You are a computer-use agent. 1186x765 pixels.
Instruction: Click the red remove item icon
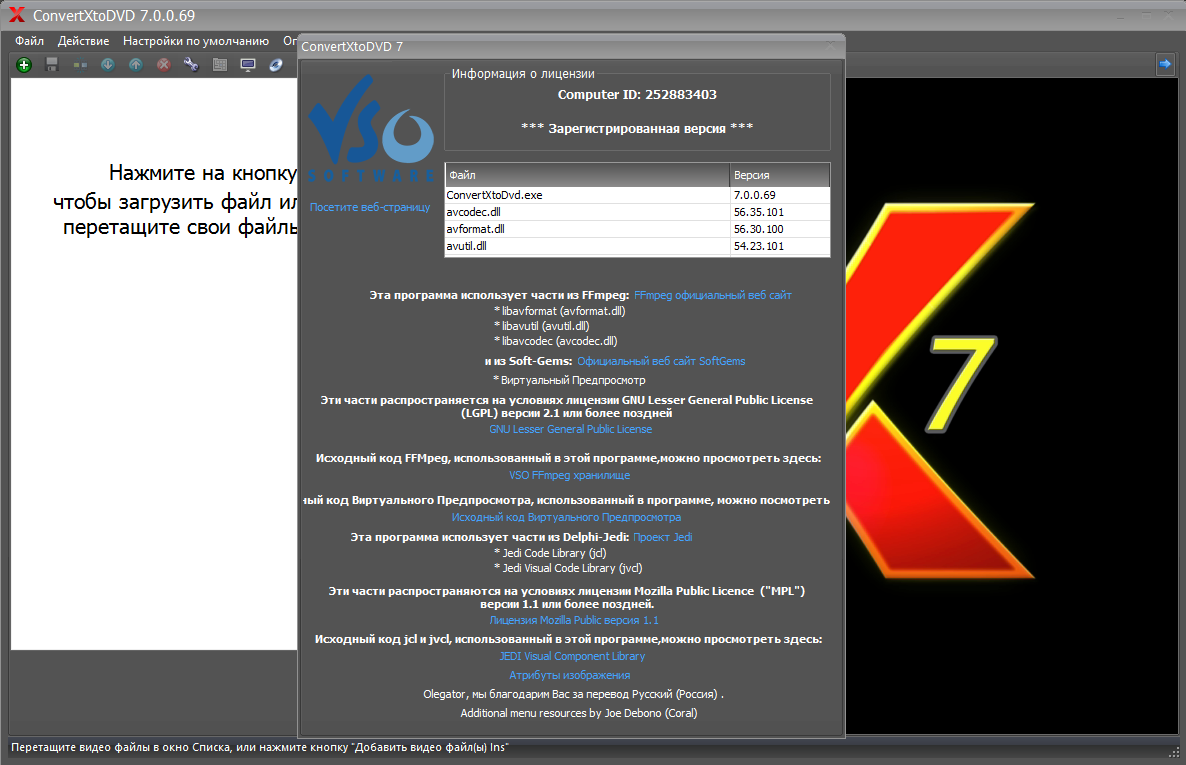coord(163,65)
